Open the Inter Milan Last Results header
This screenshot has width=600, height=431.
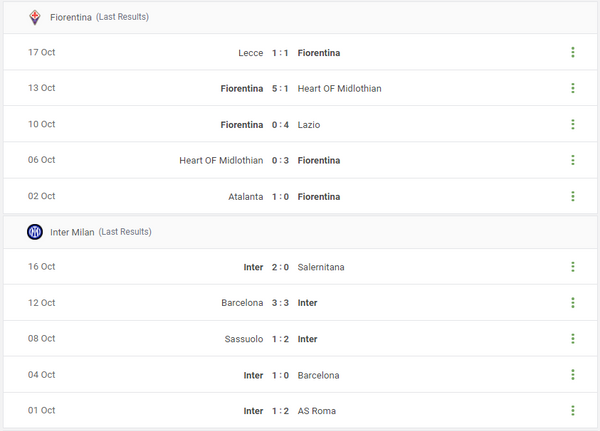point(300,232)
